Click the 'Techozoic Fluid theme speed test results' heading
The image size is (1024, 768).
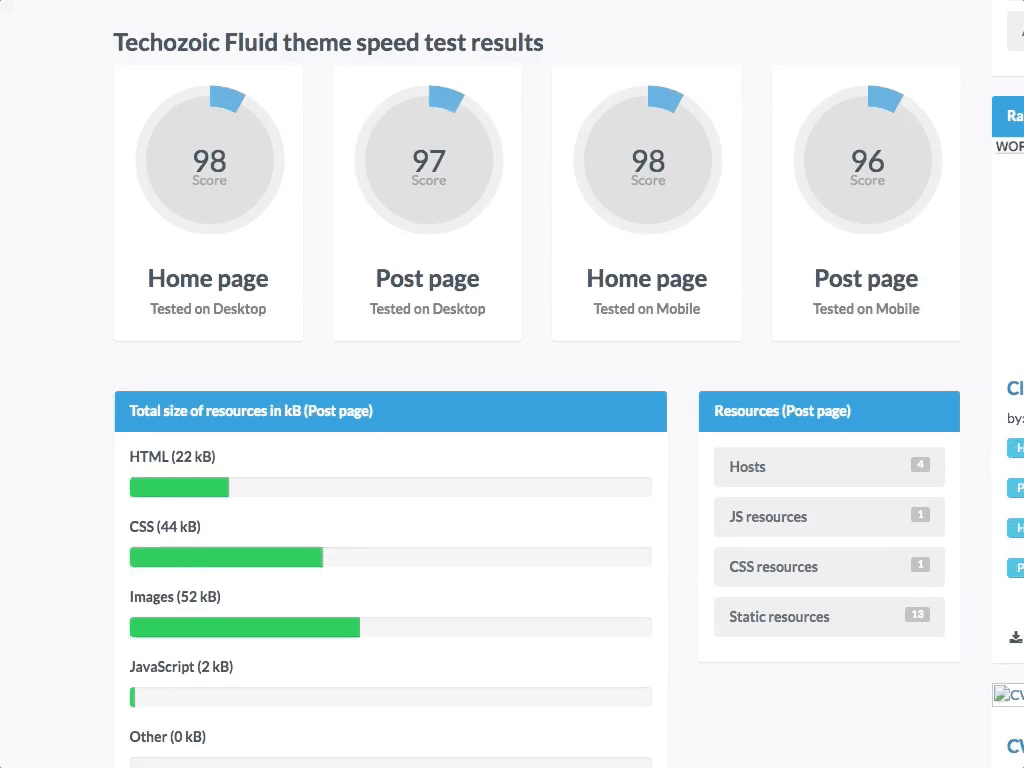328,42
